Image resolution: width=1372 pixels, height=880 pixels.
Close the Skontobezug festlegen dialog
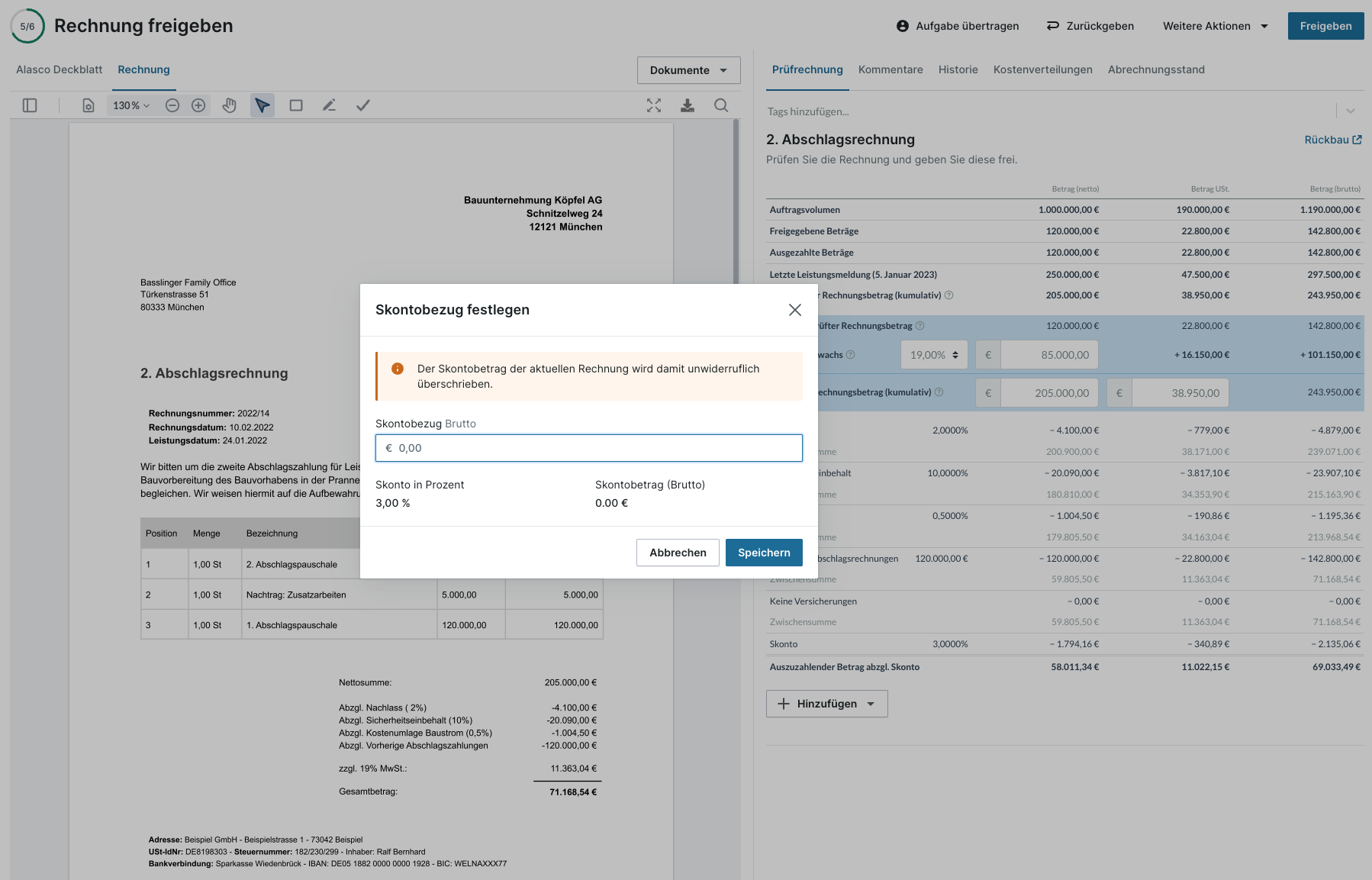(795, 310)
